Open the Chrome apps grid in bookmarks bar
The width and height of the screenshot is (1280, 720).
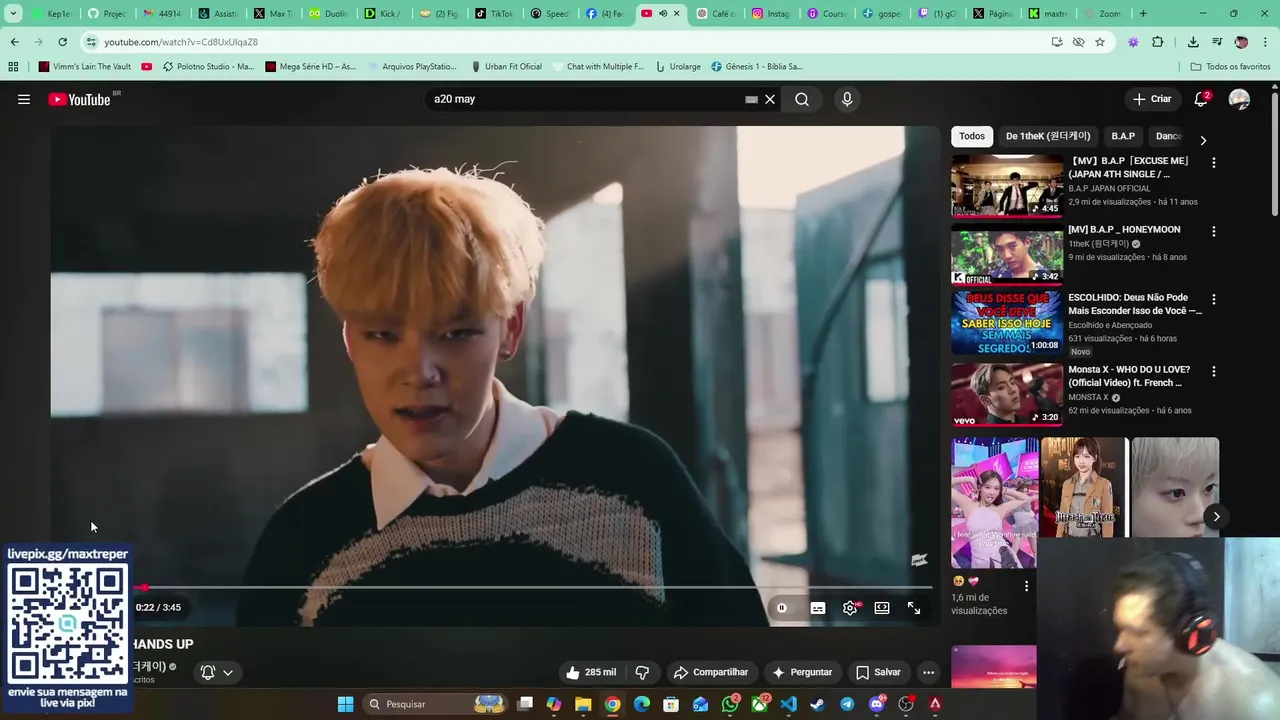(x=13, y=67)
